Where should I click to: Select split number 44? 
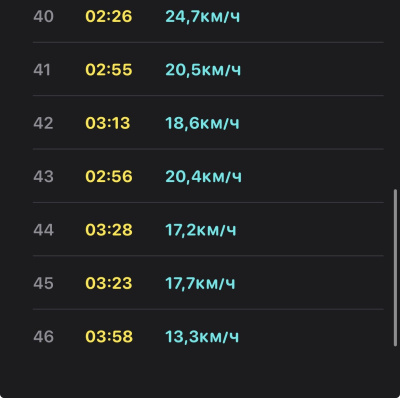click(x=43, y=230)
